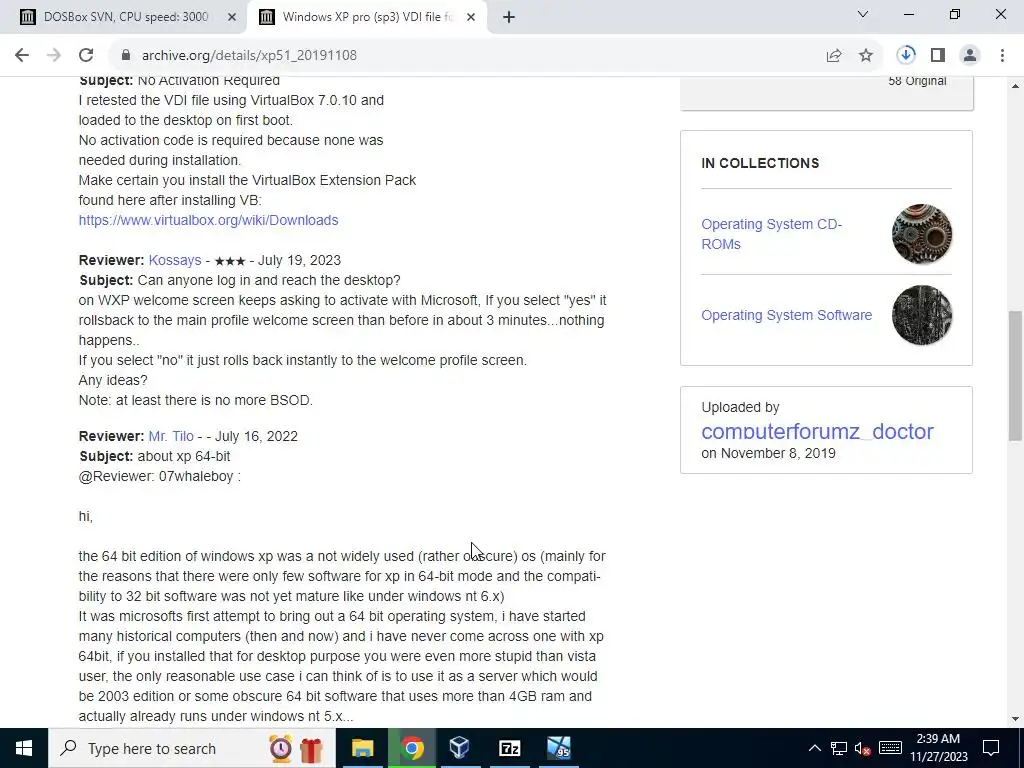Open Chrome downloads icon

pyautogui.click(x=906, y=56)
